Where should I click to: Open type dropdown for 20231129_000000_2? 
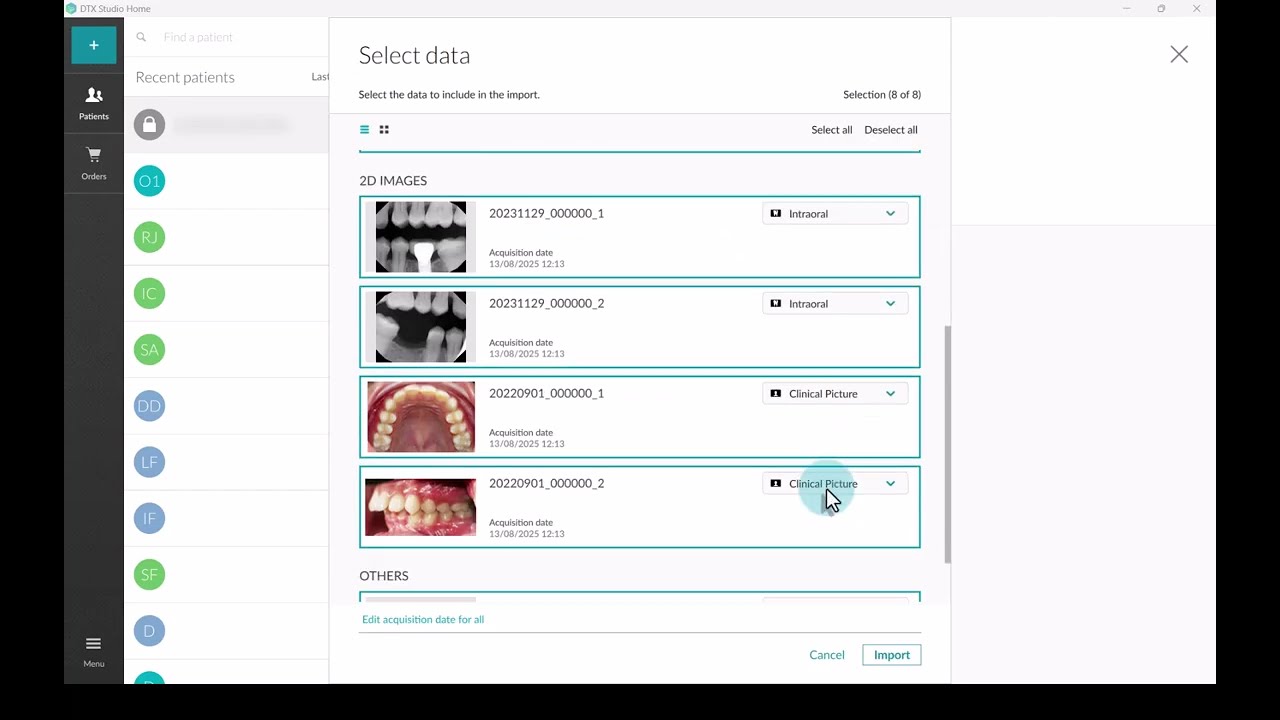835,303
